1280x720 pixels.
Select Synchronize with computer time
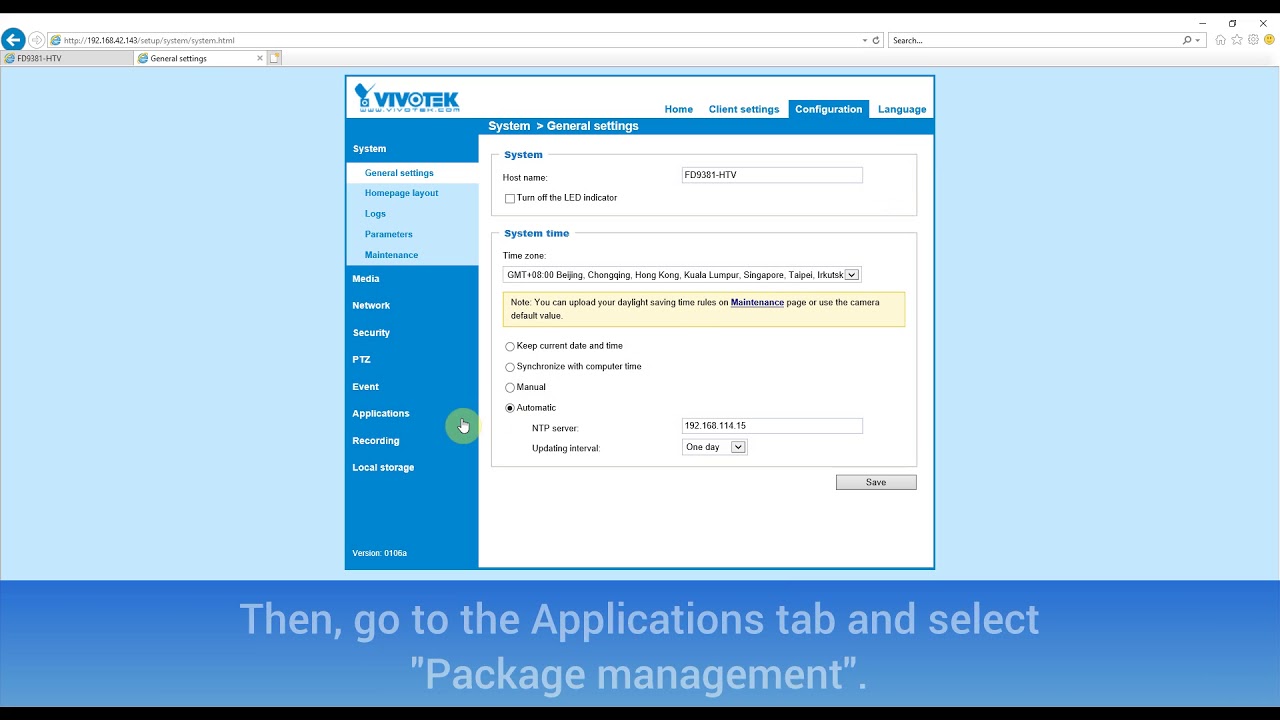coord(510,368)
